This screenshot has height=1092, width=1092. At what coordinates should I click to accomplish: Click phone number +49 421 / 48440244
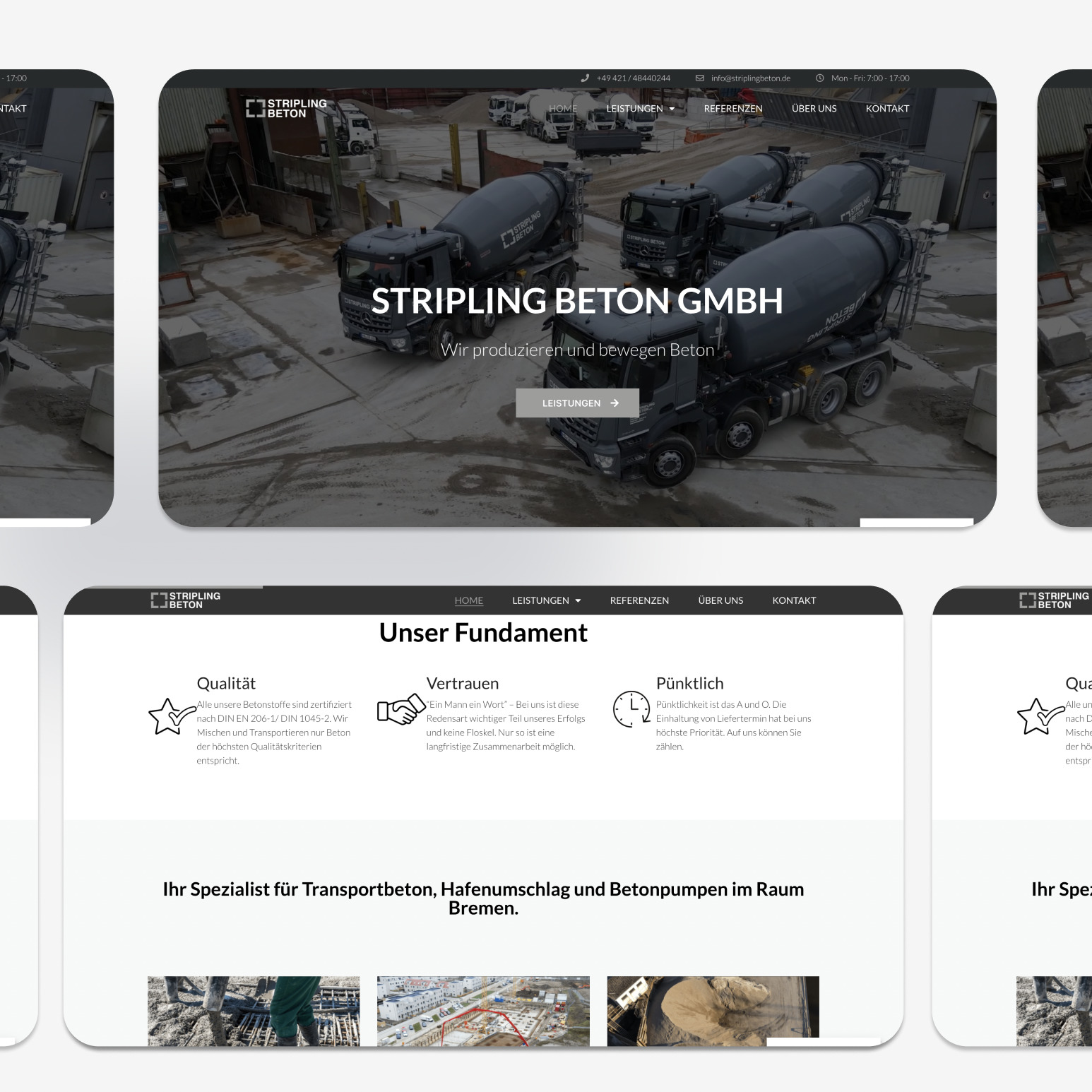click(633, 78)
